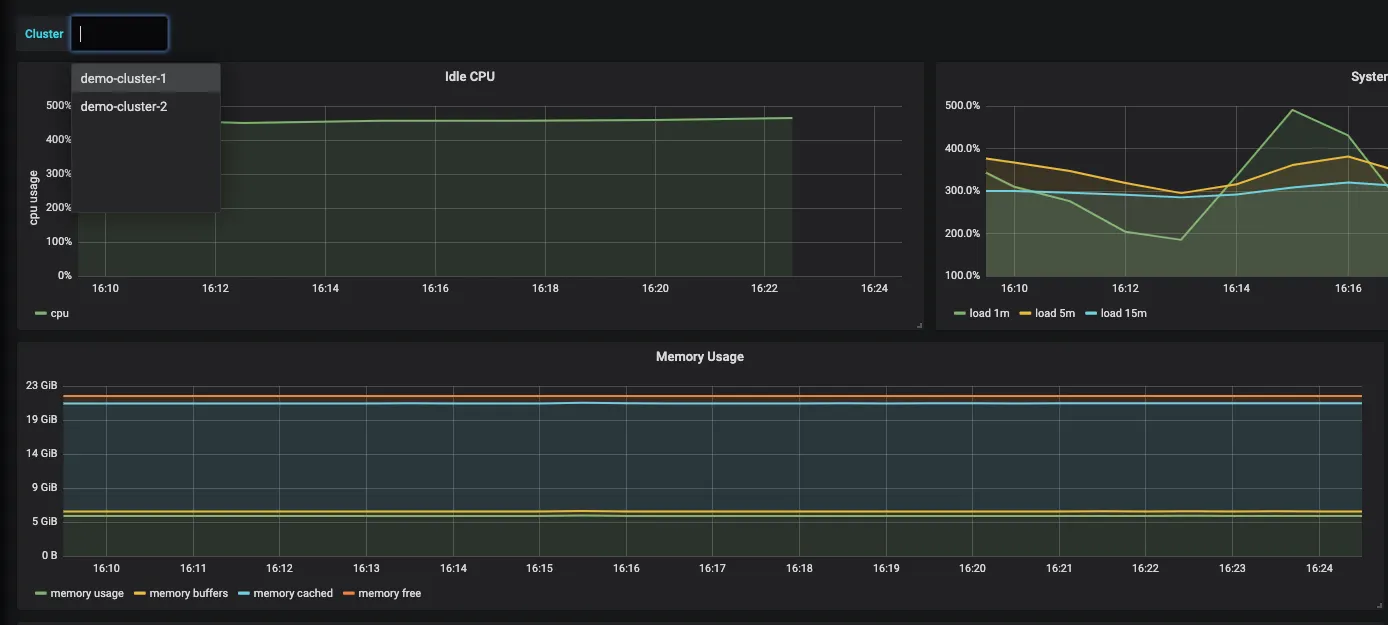
Task: Open the System load panel title menu
Action: click(x=1369, y=76)
